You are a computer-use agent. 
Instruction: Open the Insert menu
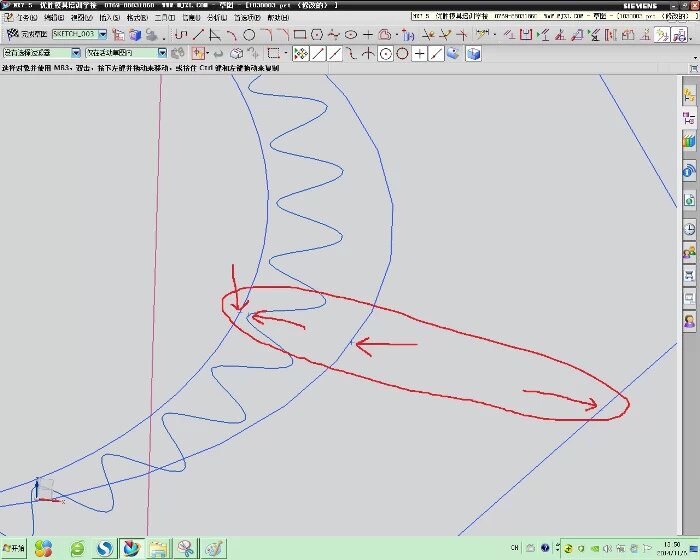(x=109, y=17)
